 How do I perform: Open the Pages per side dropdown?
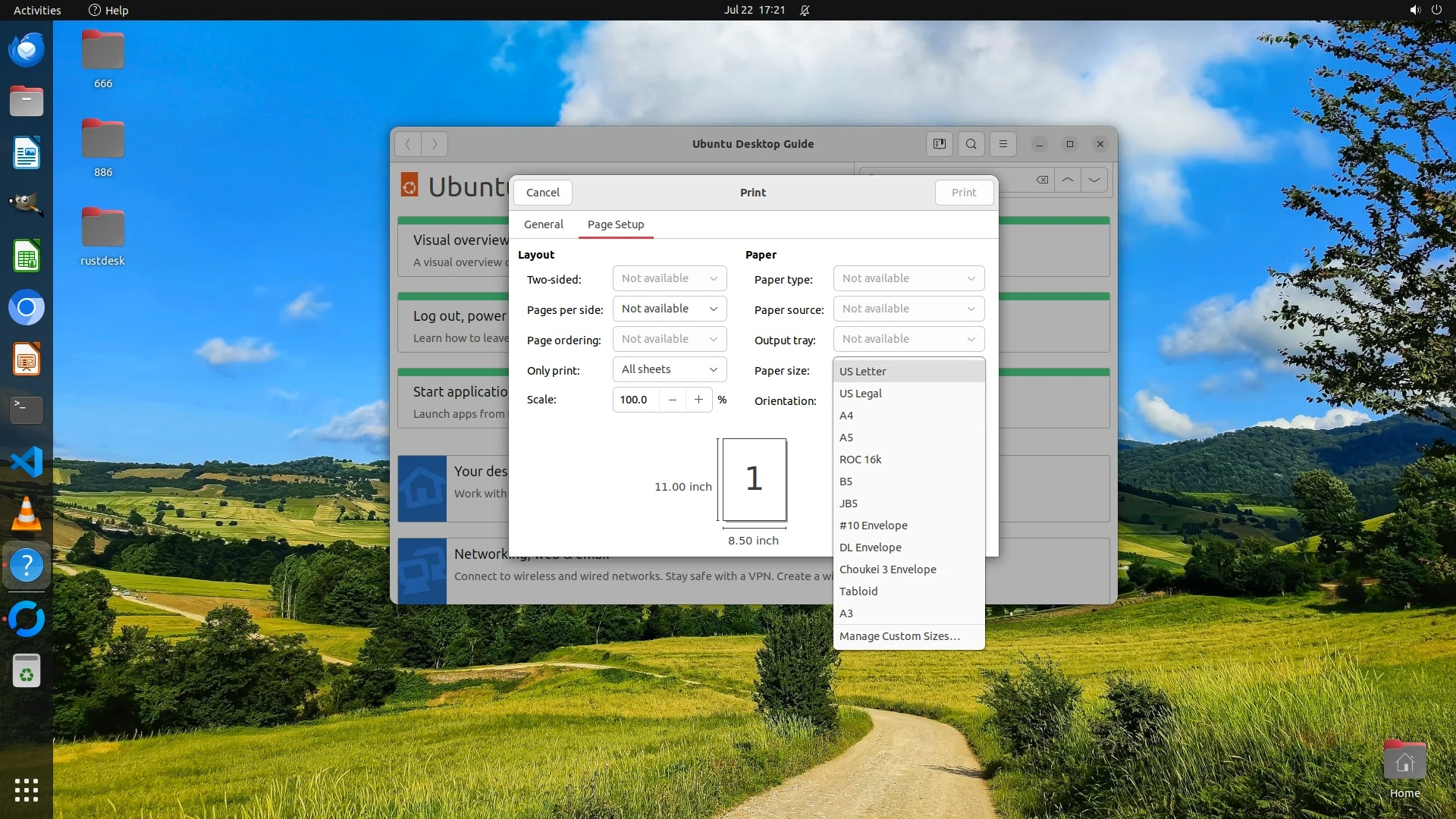point(669,309)
